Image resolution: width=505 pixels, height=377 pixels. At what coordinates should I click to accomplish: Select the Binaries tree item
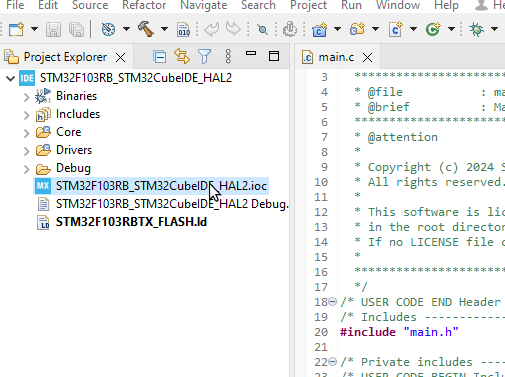coord(76,96)
